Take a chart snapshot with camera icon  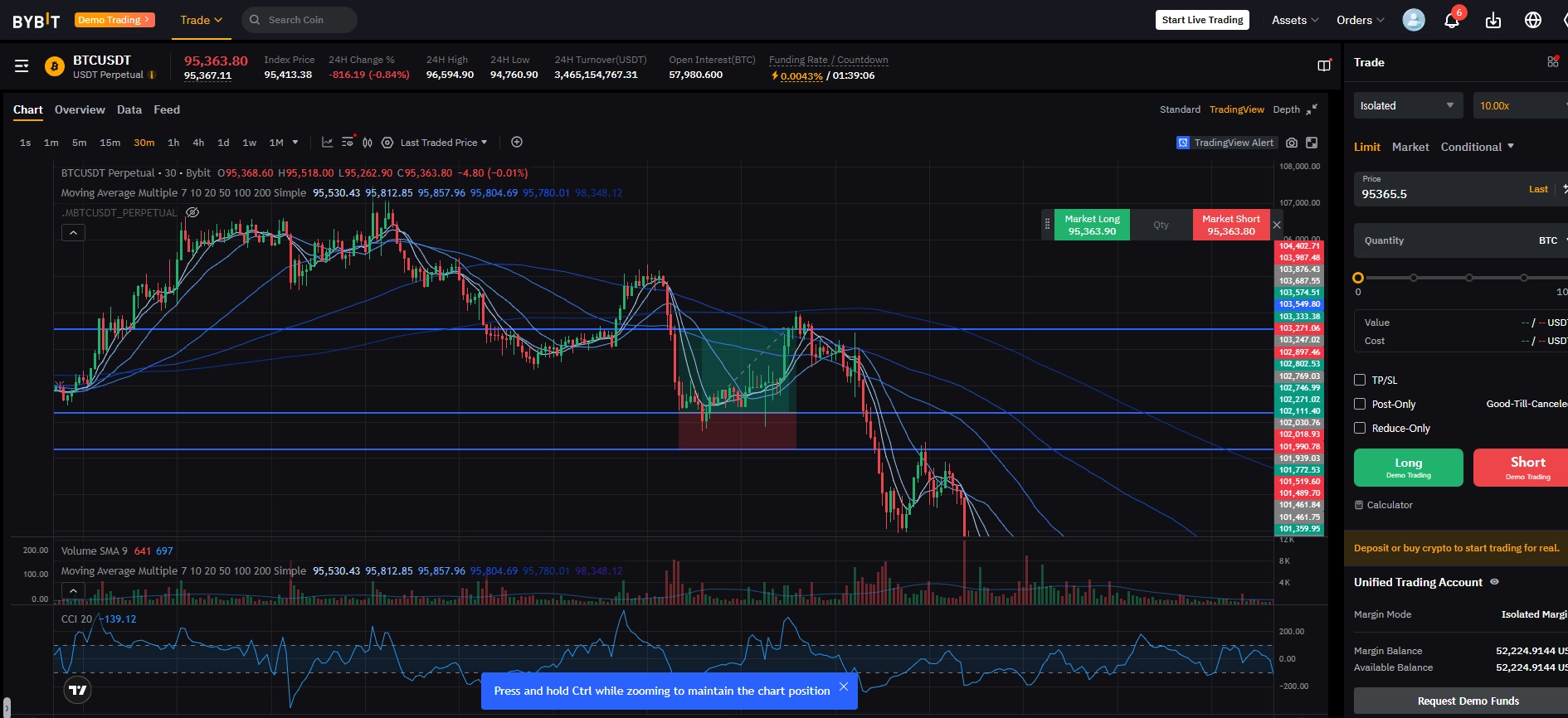pyautogui.click(x=1292, y=143)
